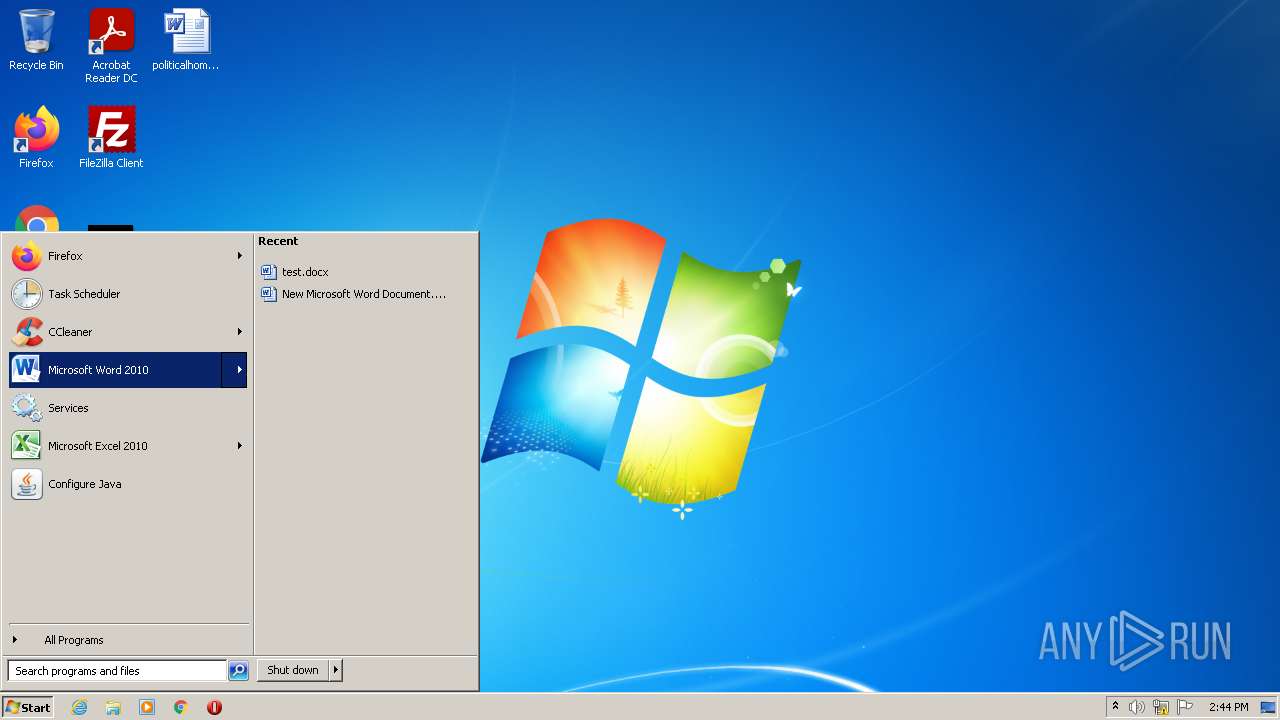The height and width of the screenshot is (720, 1280).
Task: Expand CCleaner jump list arrow
Action: coord(239,332)
